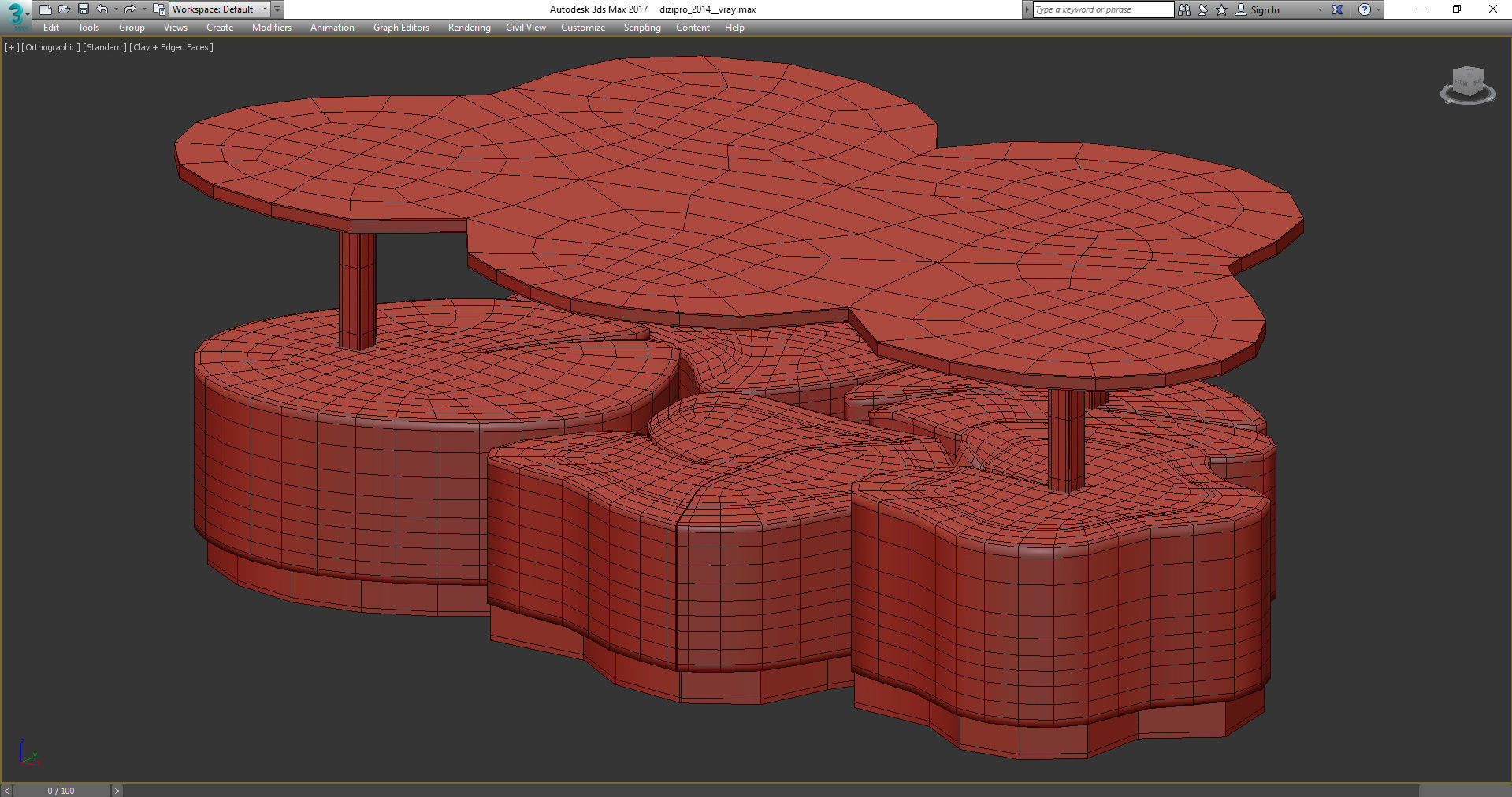Viewport: 1512px width, 797px height.
Task: Redo the last undone operation
Action: (130, 9)
